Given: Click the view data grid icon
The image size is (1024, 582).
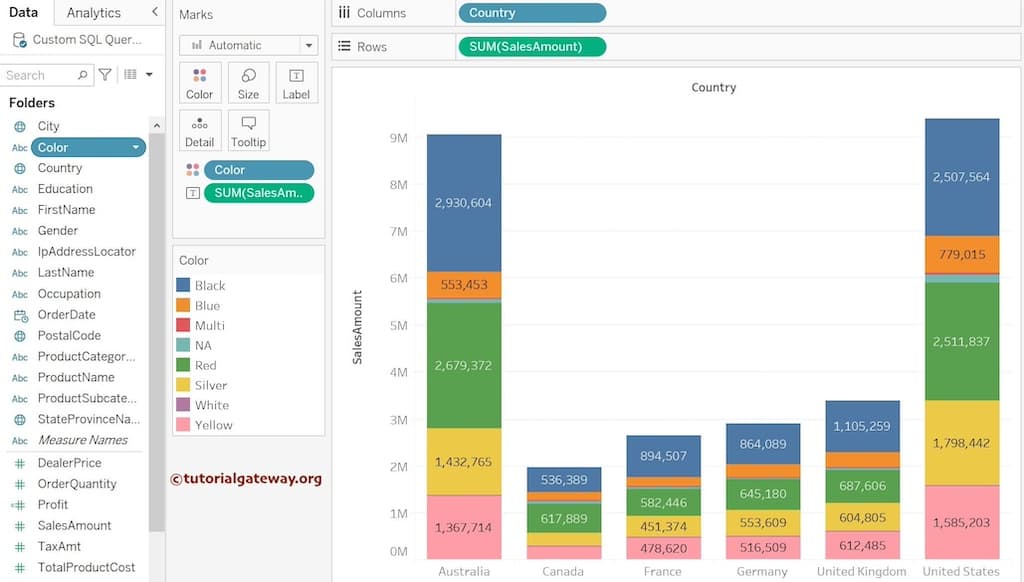Looking at the screenshot, I should [x=133, y=74].
